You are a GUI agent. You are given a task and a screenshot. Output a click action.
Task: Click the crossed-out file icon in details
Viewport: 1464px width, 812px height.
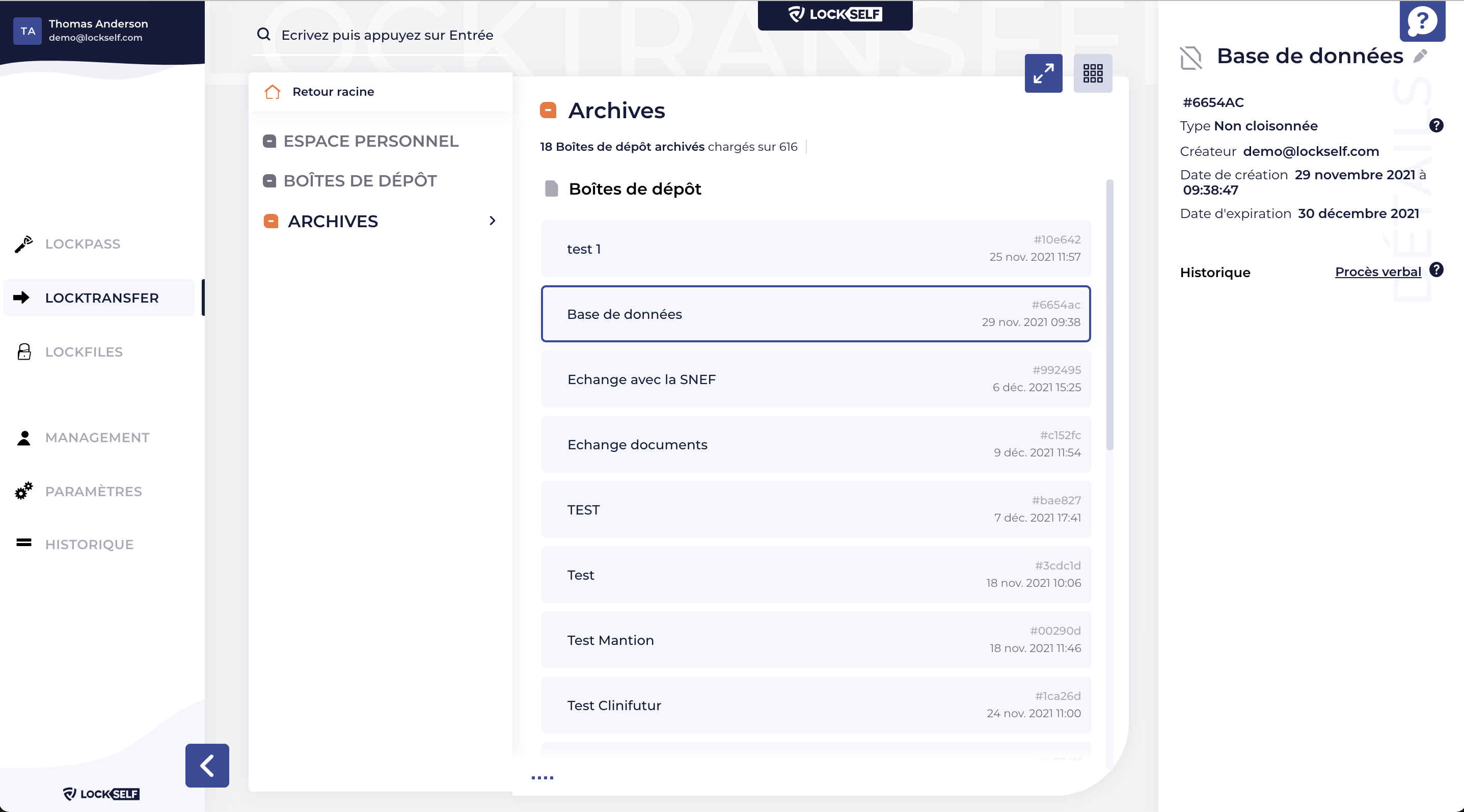click(x=1190, y=58)
